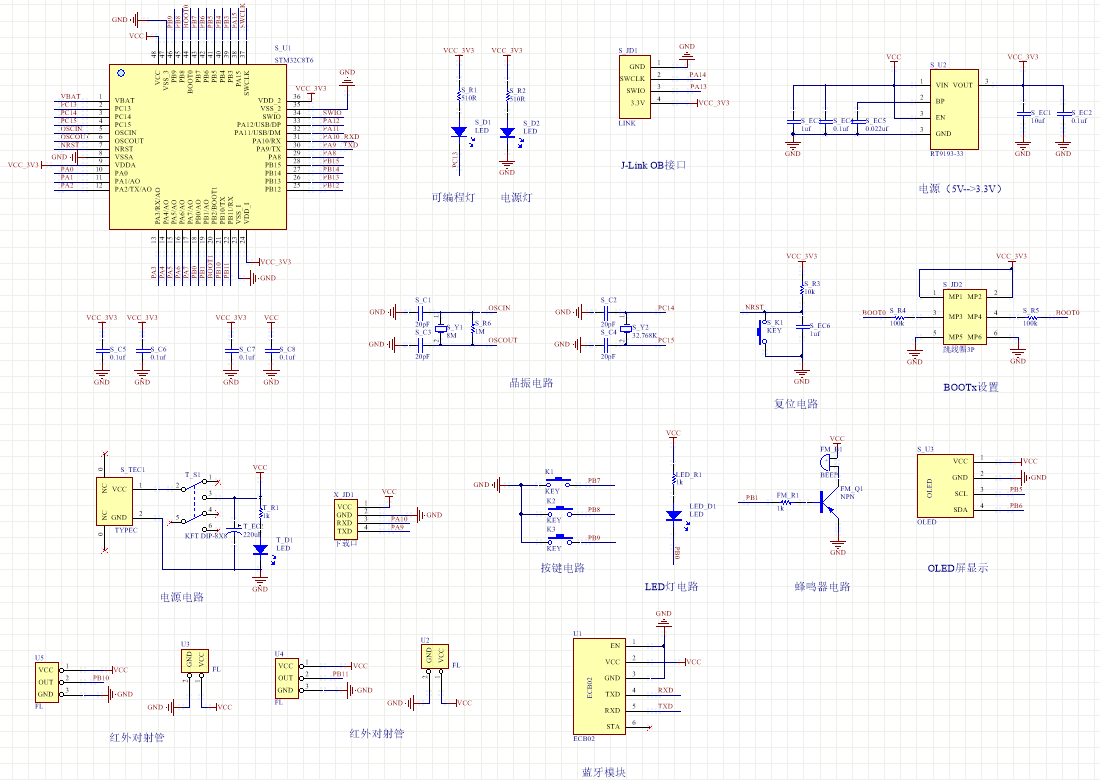Click the ECB02 Bluetooth module U1 block
The width and height of the screenshot is (1100, 780).
(599, 686)
